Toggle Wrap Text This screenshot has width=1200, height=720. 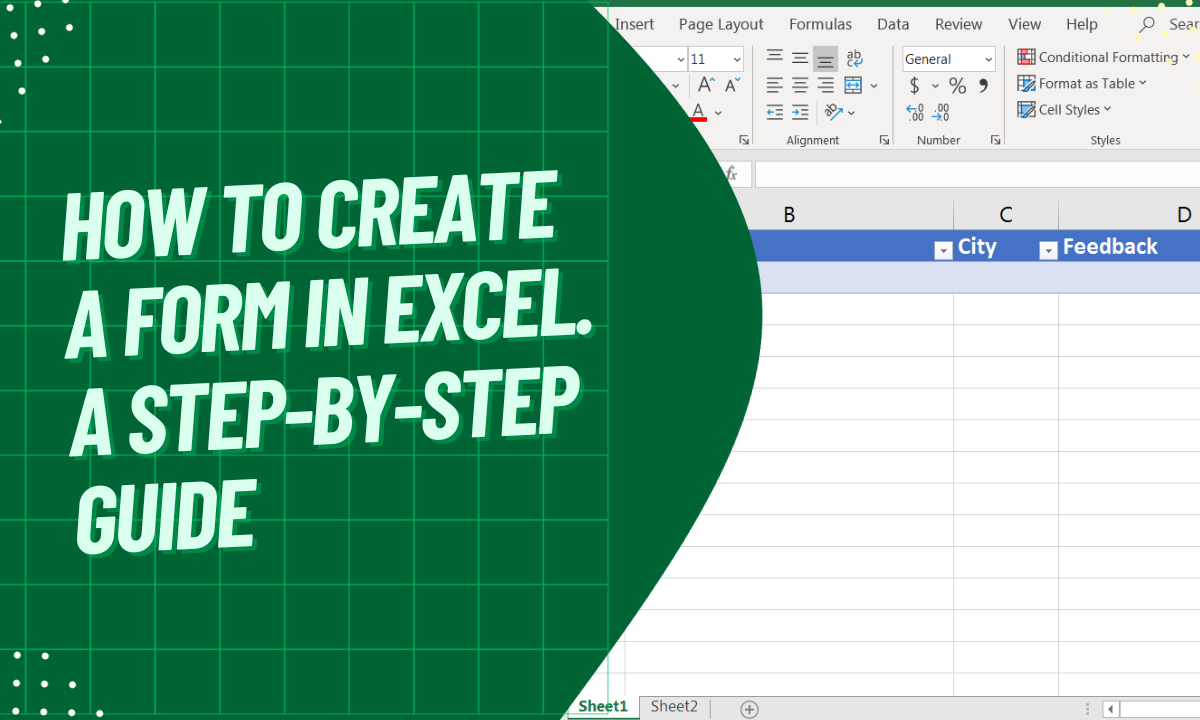pyautogui.click(x=854, y=58)
